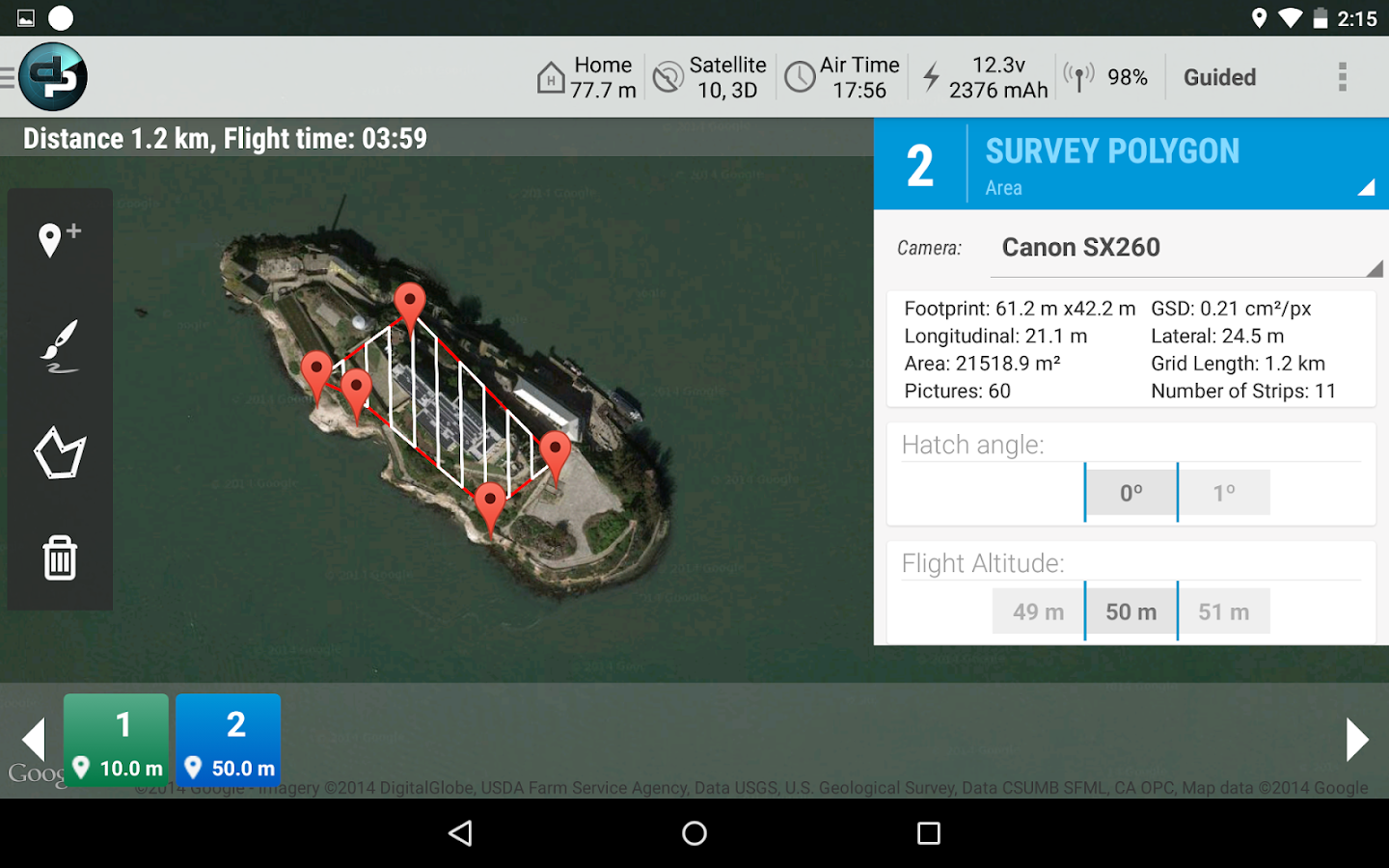Tap the Home distance indicator
Screen dimensions: 1389x868
coord(586,76)
